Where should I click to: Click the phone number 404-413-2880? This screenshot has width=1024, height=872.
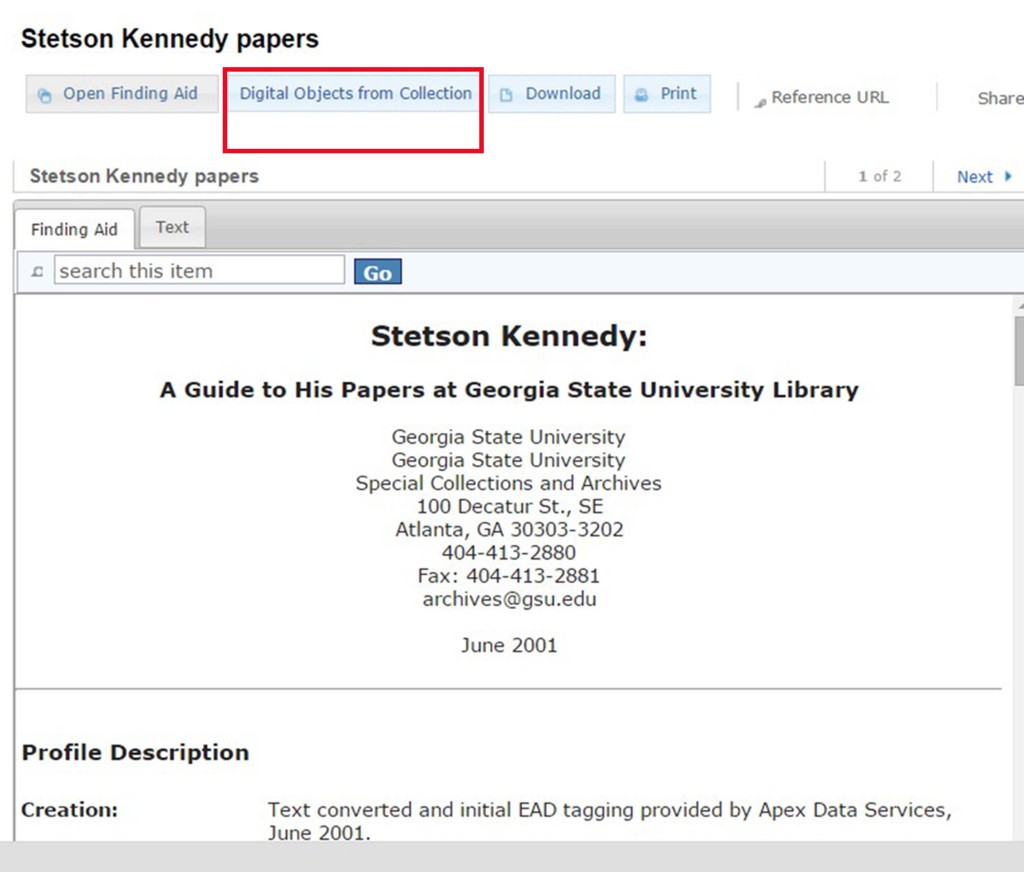pos(509,553)
